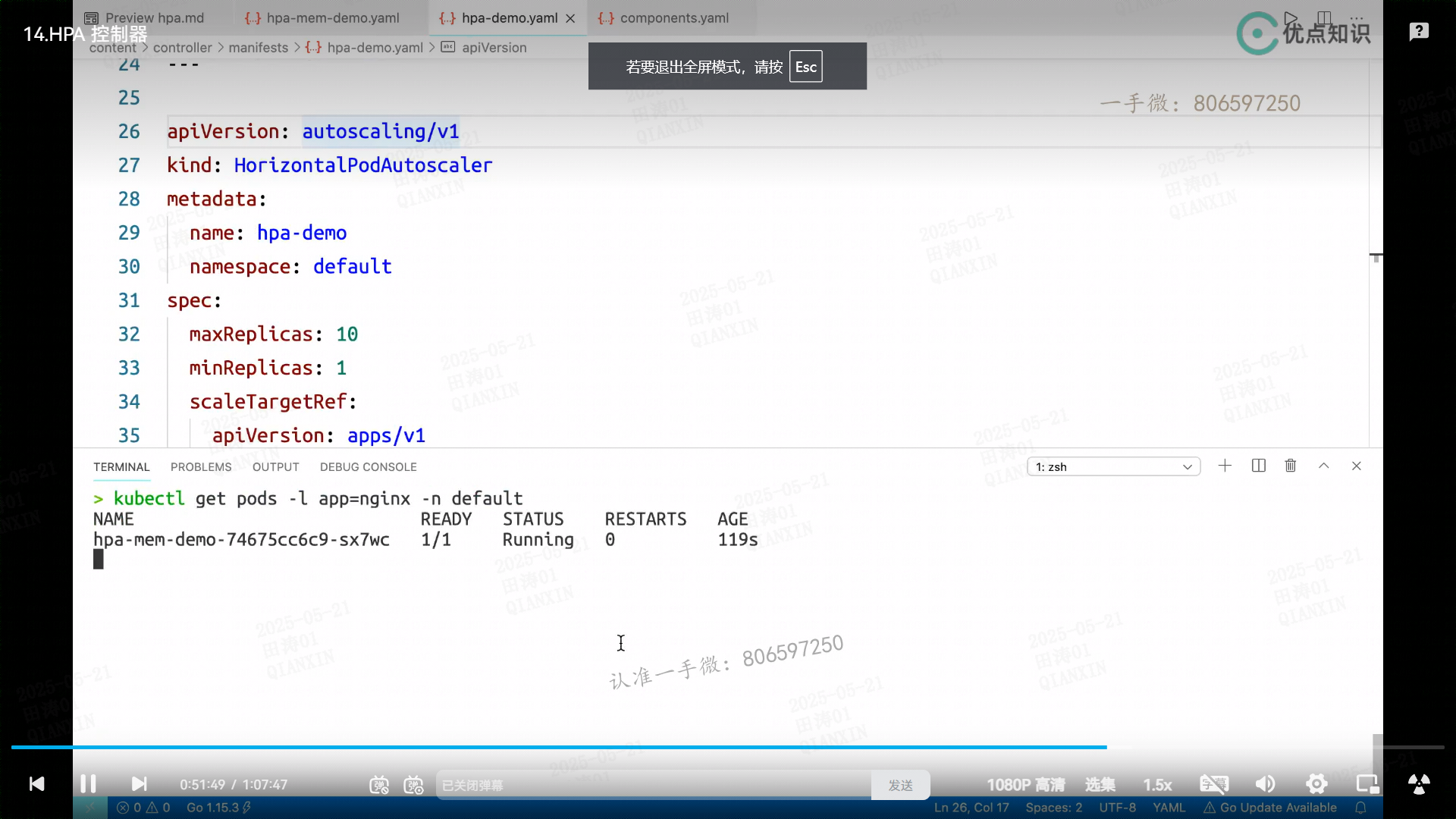Switch to the hpa-mem-demo.yaml tab
Image resolution: width=1456 pixels, height=819 pixels.
coord(332,18)
